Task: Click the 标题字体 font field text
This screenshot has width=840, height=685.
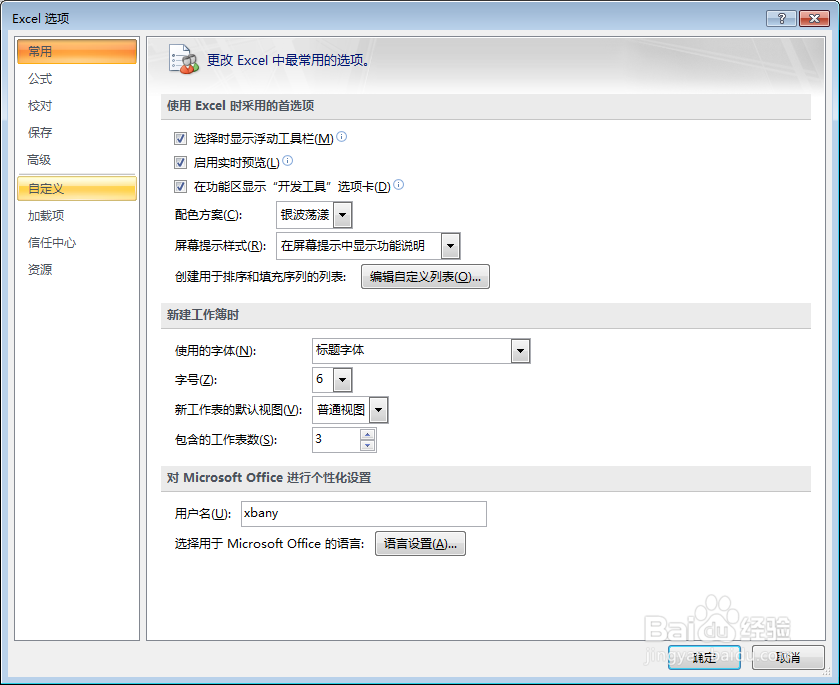Action: (x=340, y=350)
